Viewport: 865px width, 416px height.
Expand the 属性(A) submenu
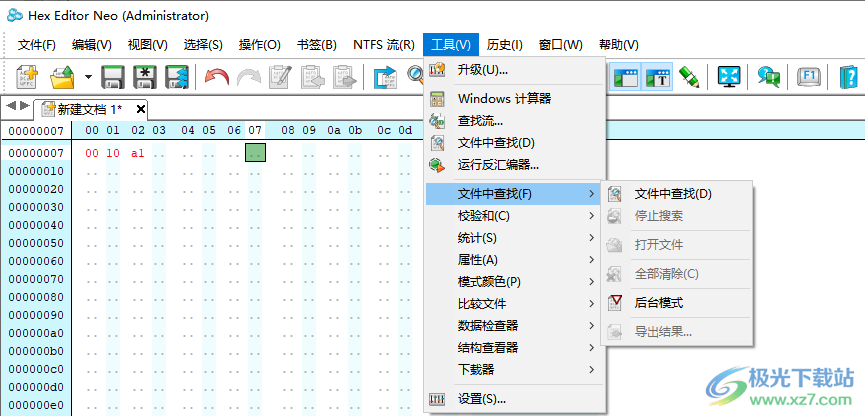click(x=512, y=259)
